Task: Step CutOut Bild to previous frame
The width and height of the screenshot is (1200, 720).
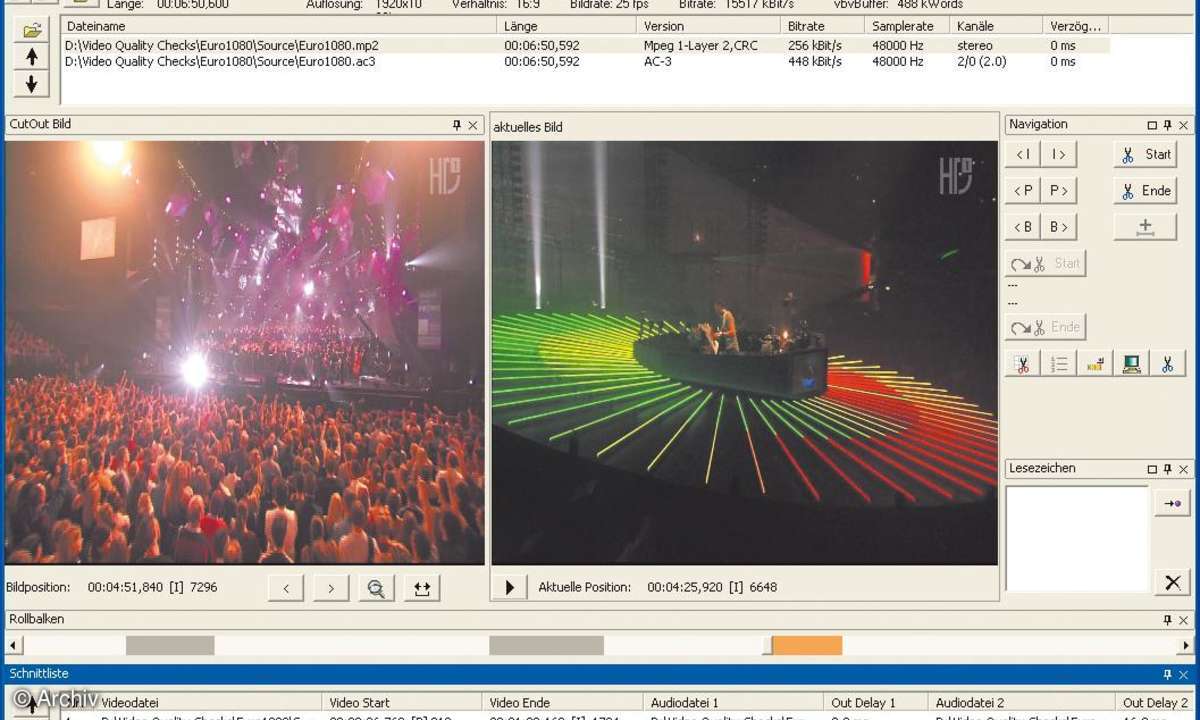Action: (286, 588)
